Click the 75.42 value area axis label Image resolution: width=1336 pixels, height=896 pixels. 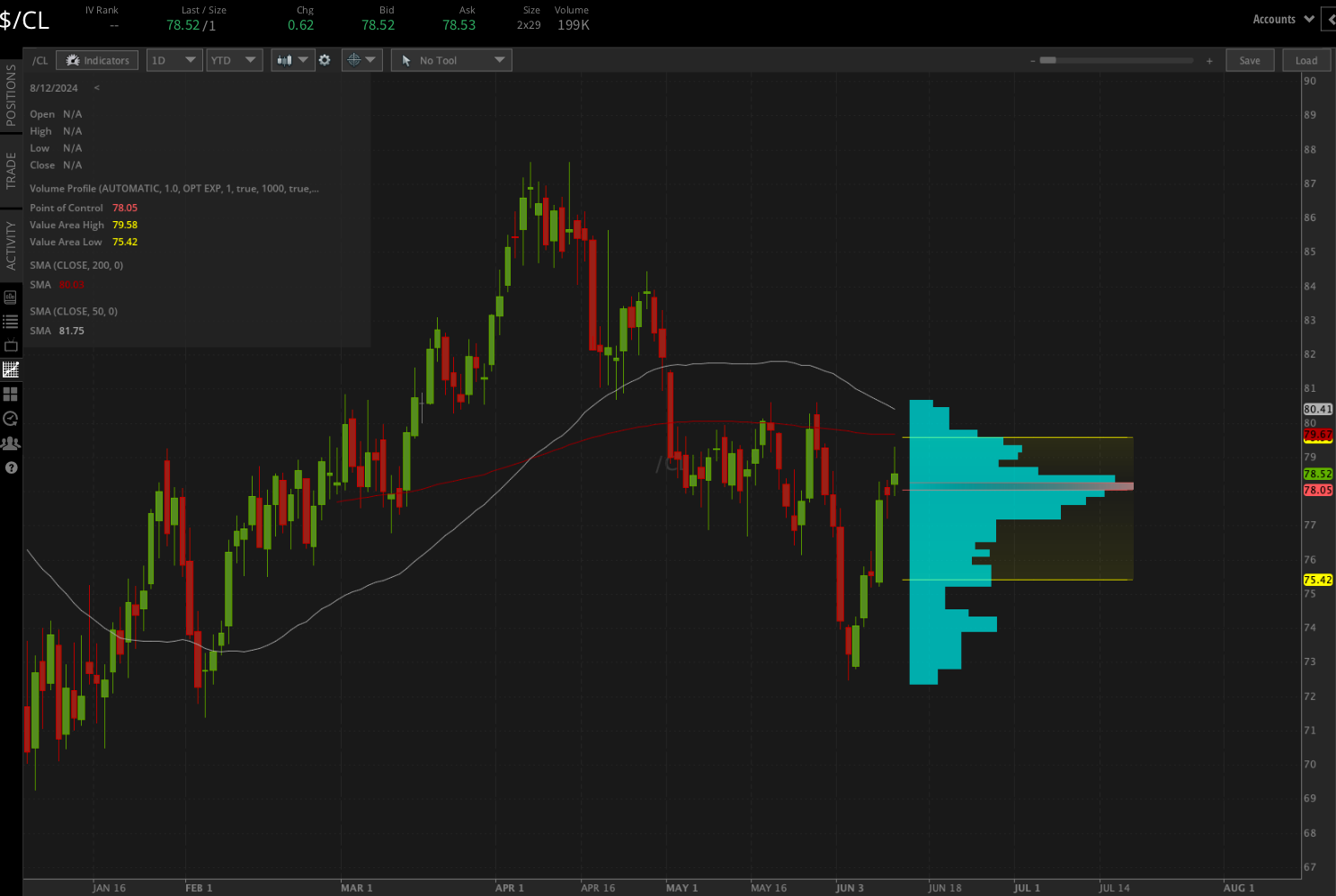coord(1318,580)
